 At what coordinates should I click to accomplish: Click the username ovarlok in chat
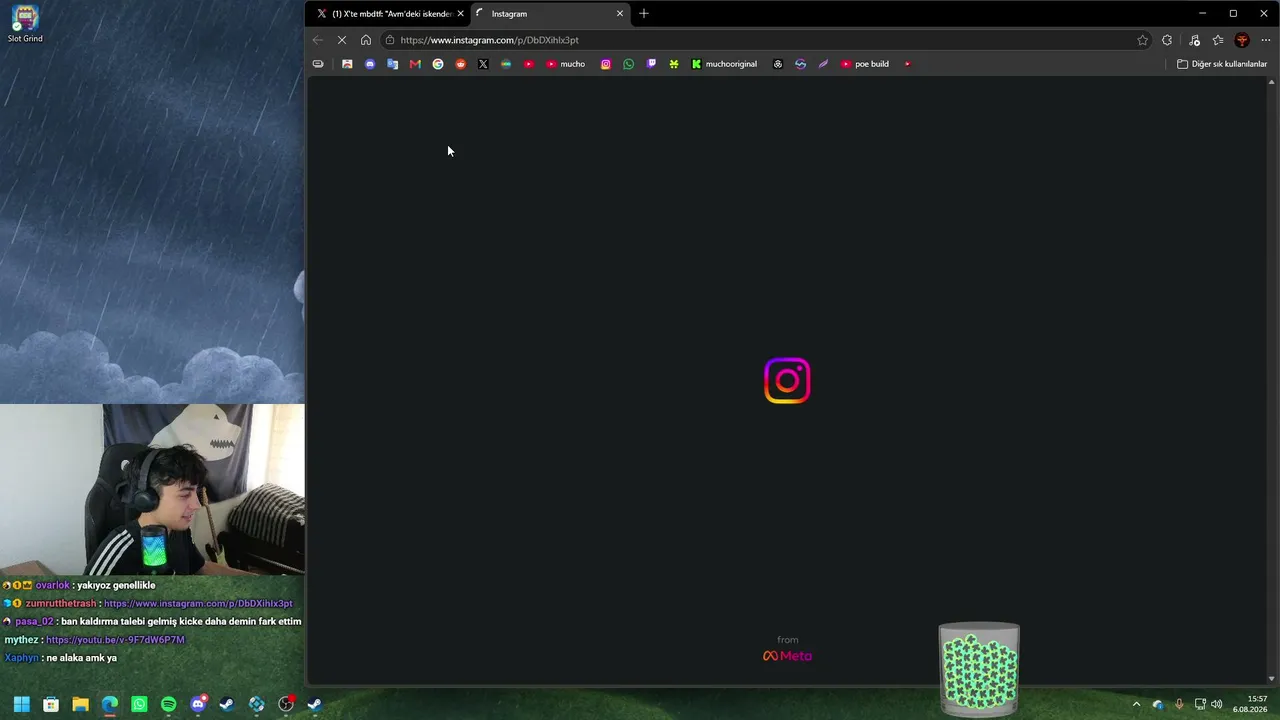(53, 586)
